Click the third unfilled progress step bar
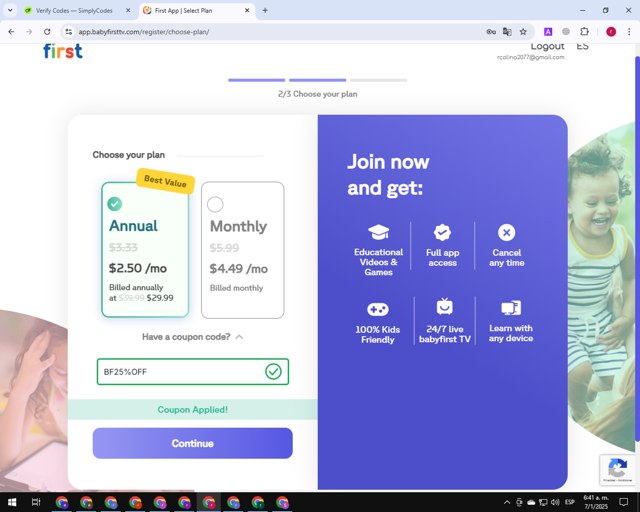The image size is (640, 512). 378,80
